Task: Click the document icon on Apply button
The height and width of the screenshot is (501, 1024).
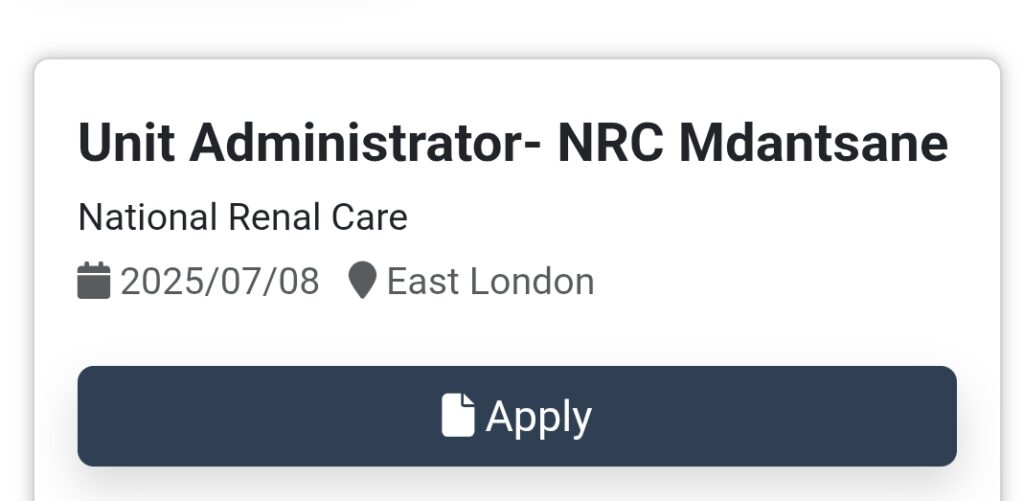Action: (458, 415)
